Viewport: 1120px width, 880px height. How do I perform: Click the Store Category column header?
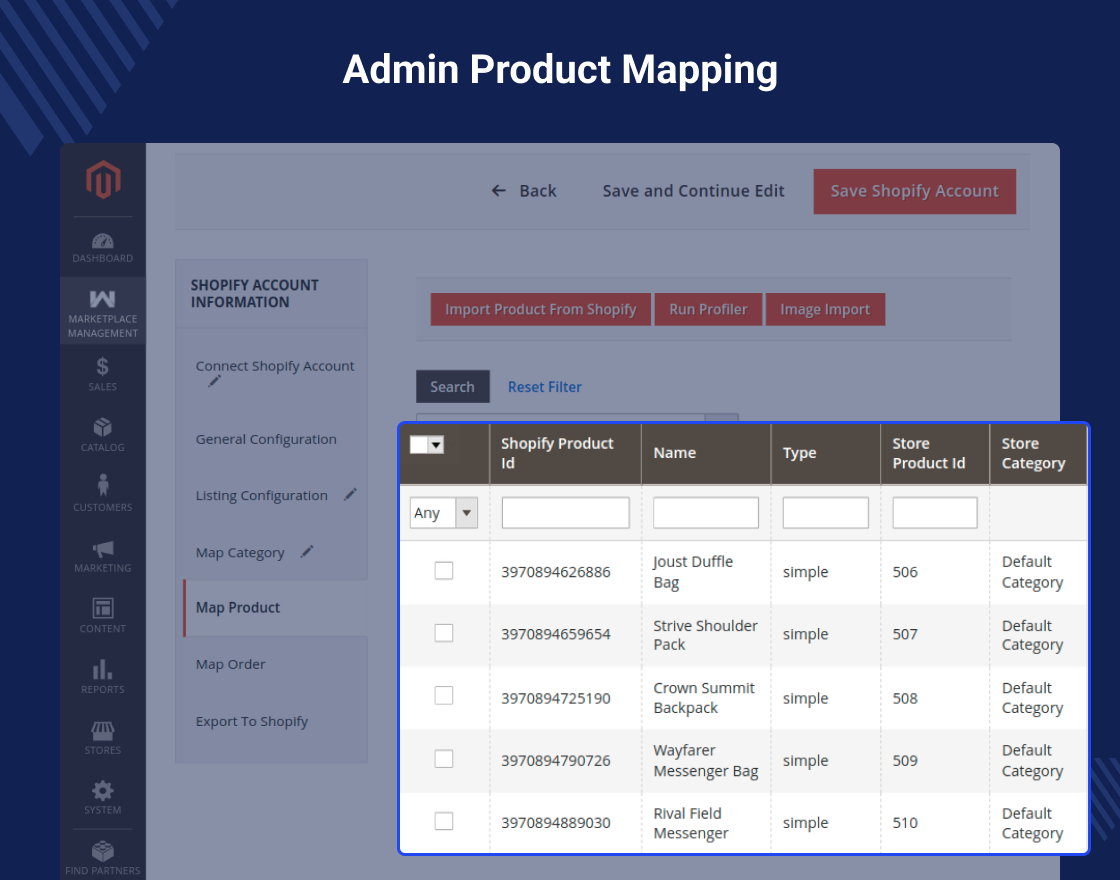pyautogui.click(x=1039, y=454)
